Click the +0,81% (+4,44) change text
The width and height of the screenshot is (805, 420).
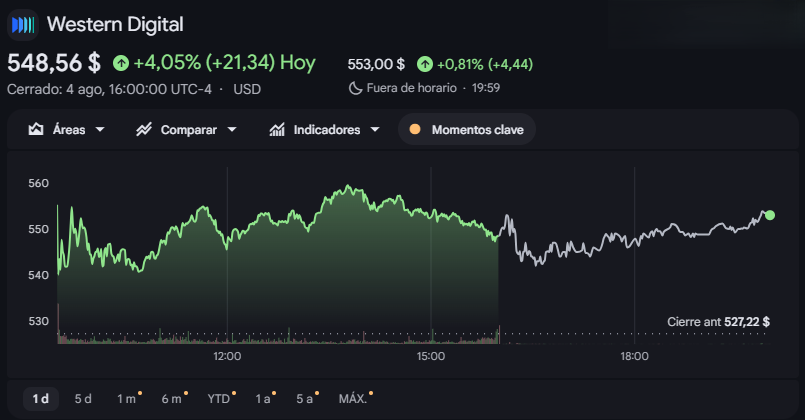click(x=485, y=64)
